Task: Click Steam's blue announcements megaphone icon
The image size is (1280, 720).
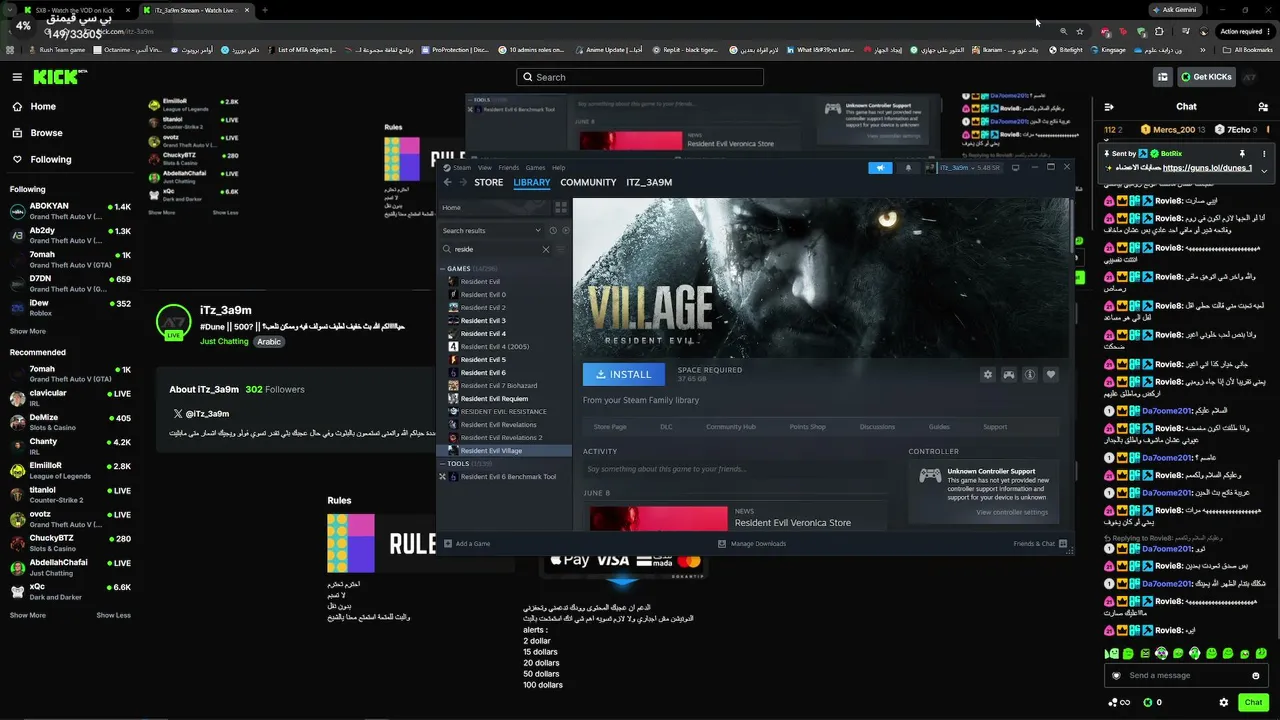Action: pyautogui.click(x=880, y=168)
